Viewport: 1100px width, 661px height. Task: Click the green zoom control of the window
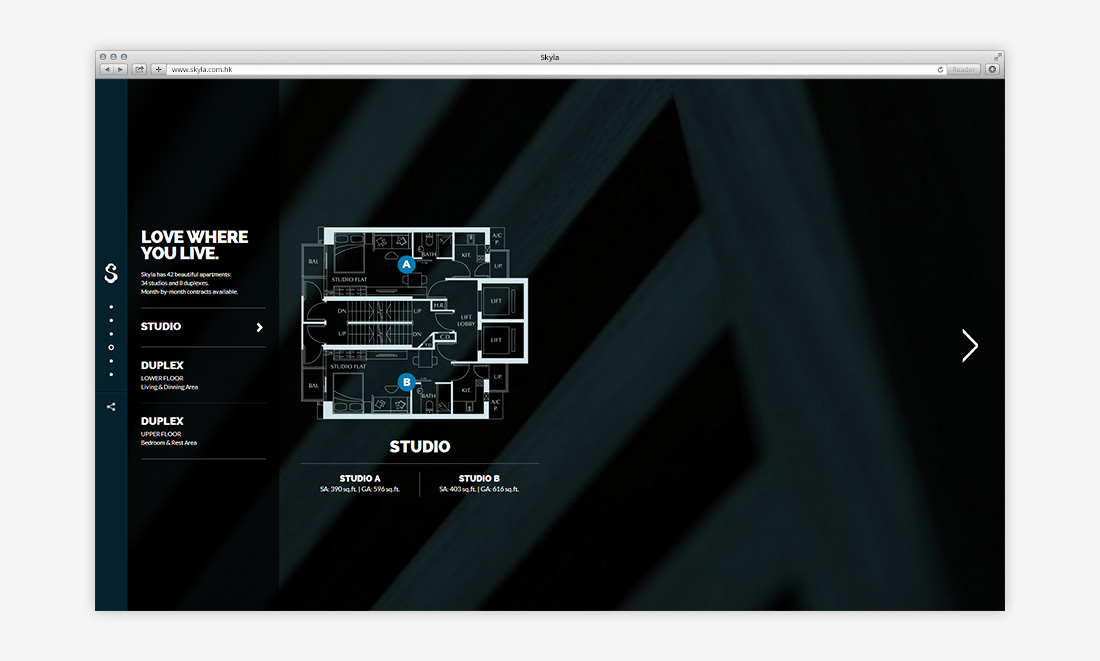[x=124, y=57]
